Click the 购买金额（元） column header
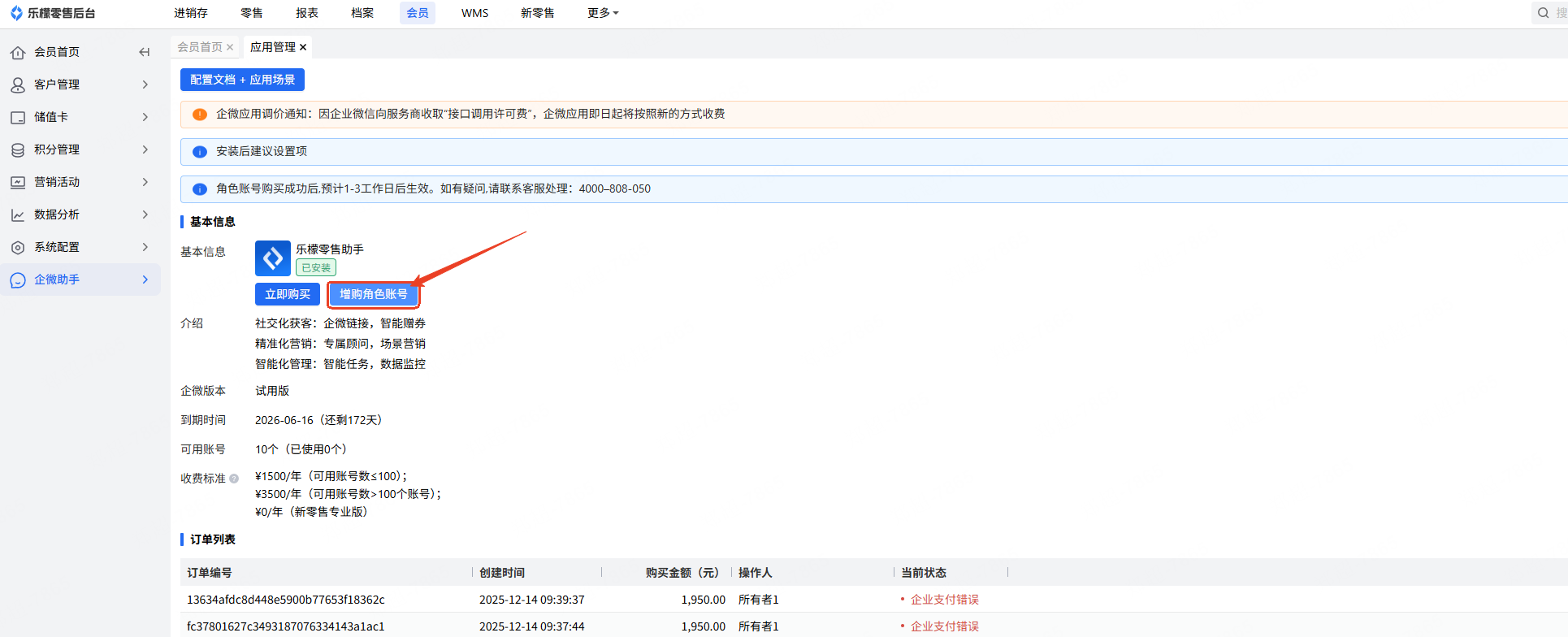 (x=682, y=573)
